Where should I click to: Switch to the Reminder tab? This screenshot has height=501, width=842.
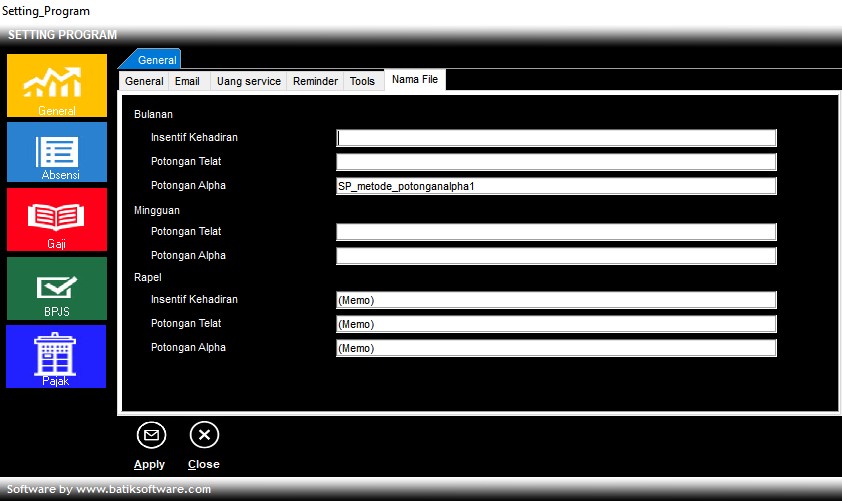click(x=315, y=81)
